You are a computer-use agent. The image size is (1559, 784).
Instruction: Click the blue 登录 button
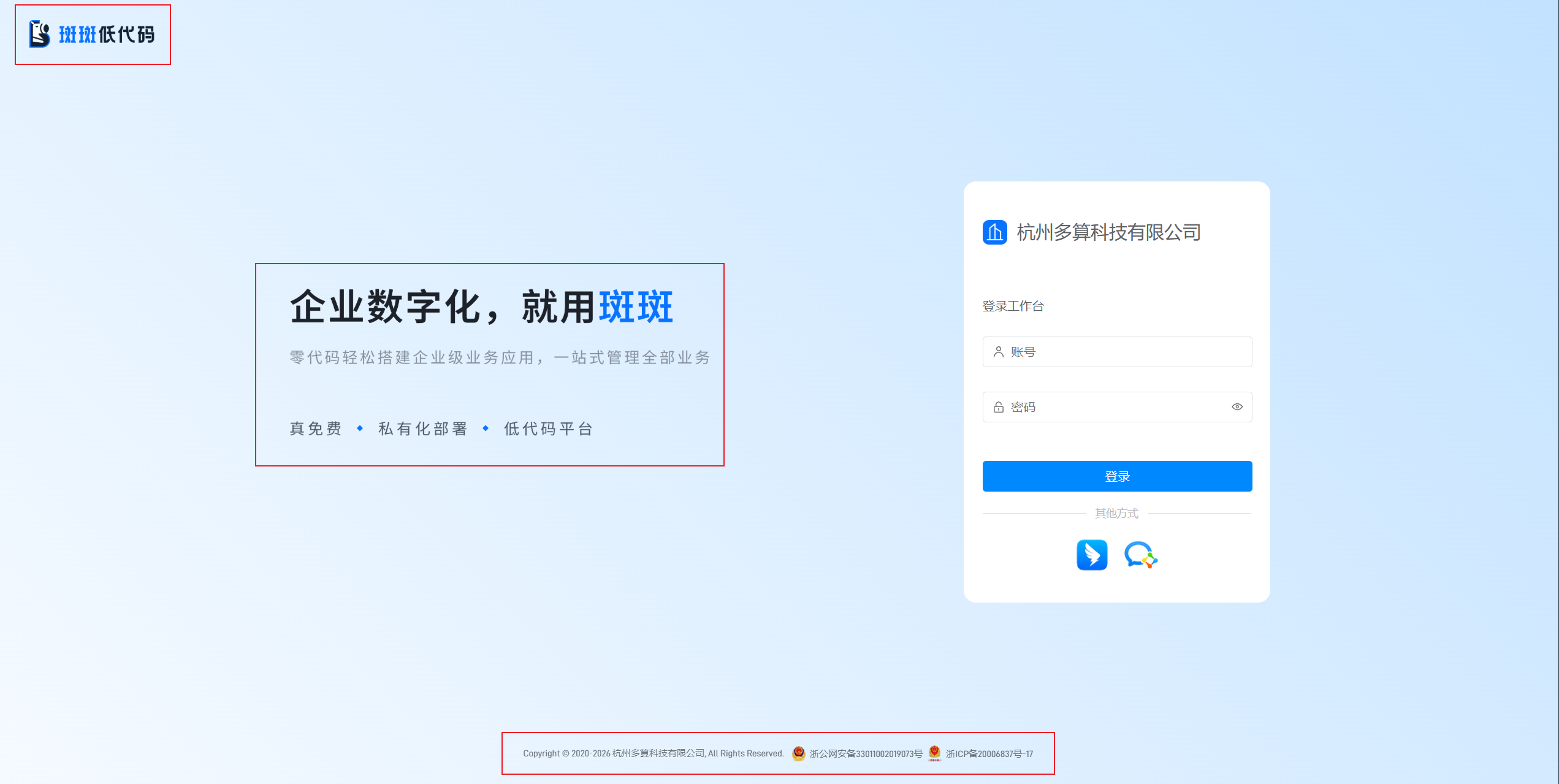(1117, 476)
